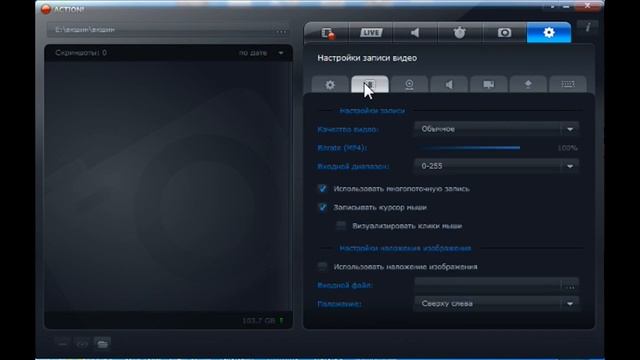Switch to the LIVE streaming tab
The height and width of the screenshot is (360, 640).
(x=371, y=33)
